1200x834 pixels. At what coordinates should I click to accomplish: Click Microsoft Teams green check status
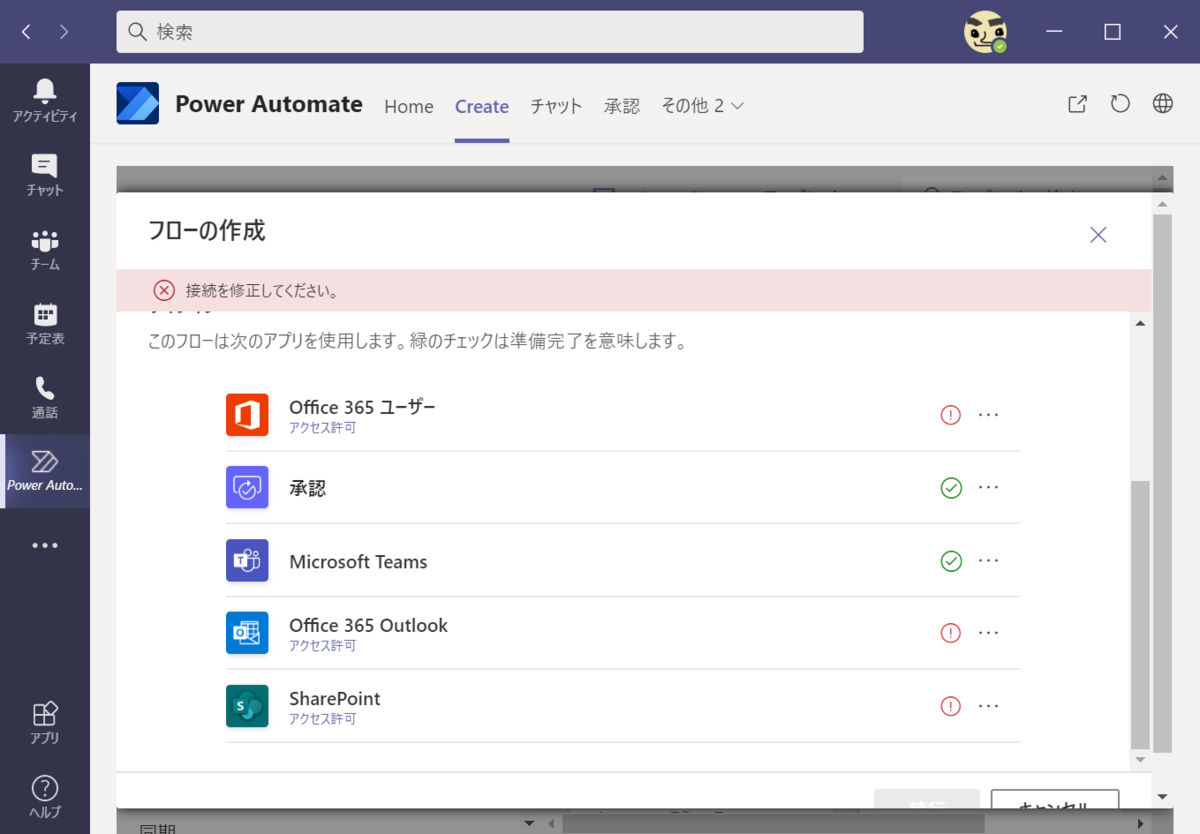click(x=951, y=561)
